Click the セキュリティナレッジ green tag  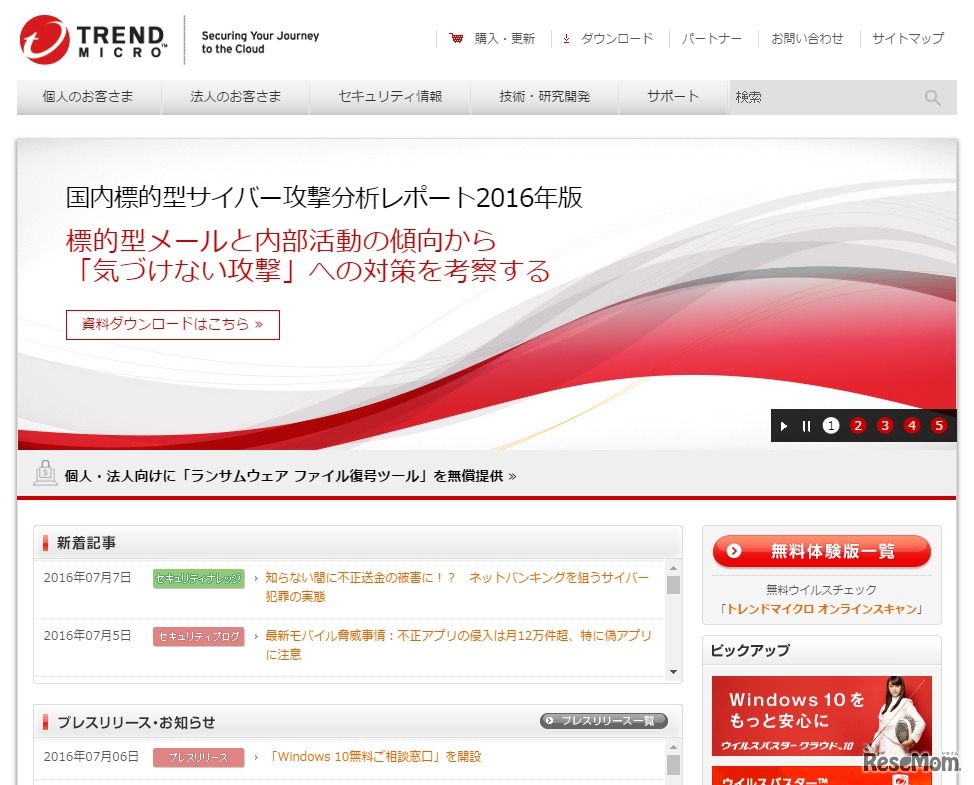(x=199, y=579)
